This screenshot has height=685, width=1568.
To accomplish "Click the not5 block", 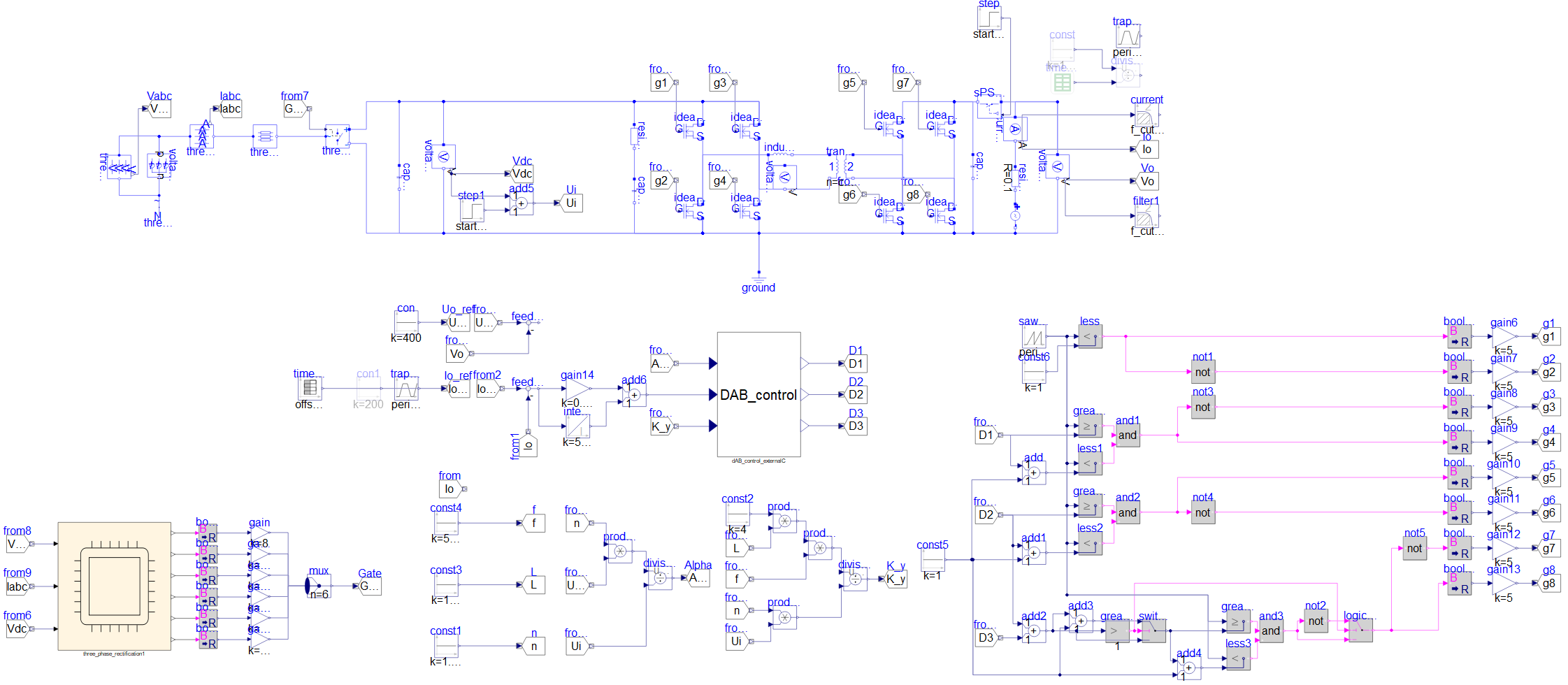I will [x=1414, y=549].
